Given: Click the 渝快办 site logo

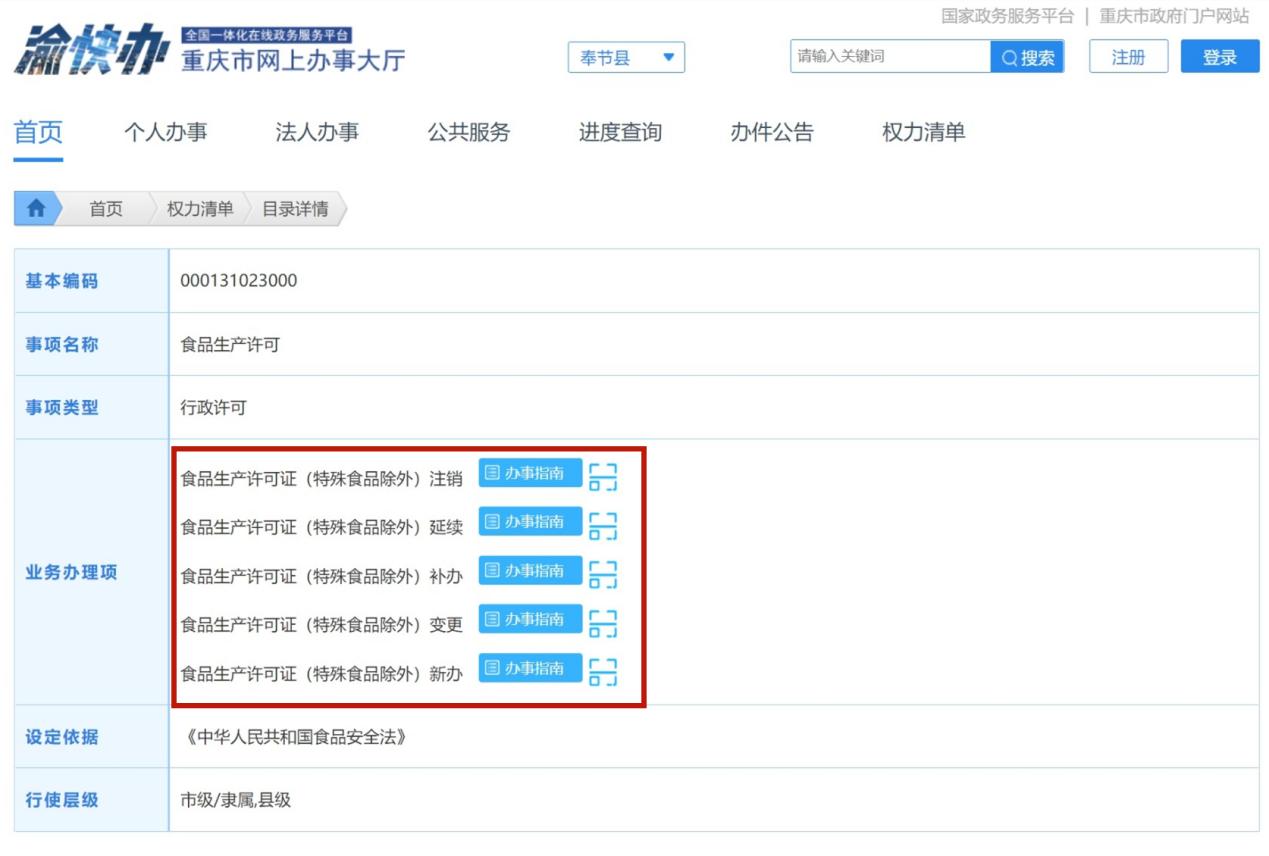Looking at the screenshot, I should click(90, 50).
